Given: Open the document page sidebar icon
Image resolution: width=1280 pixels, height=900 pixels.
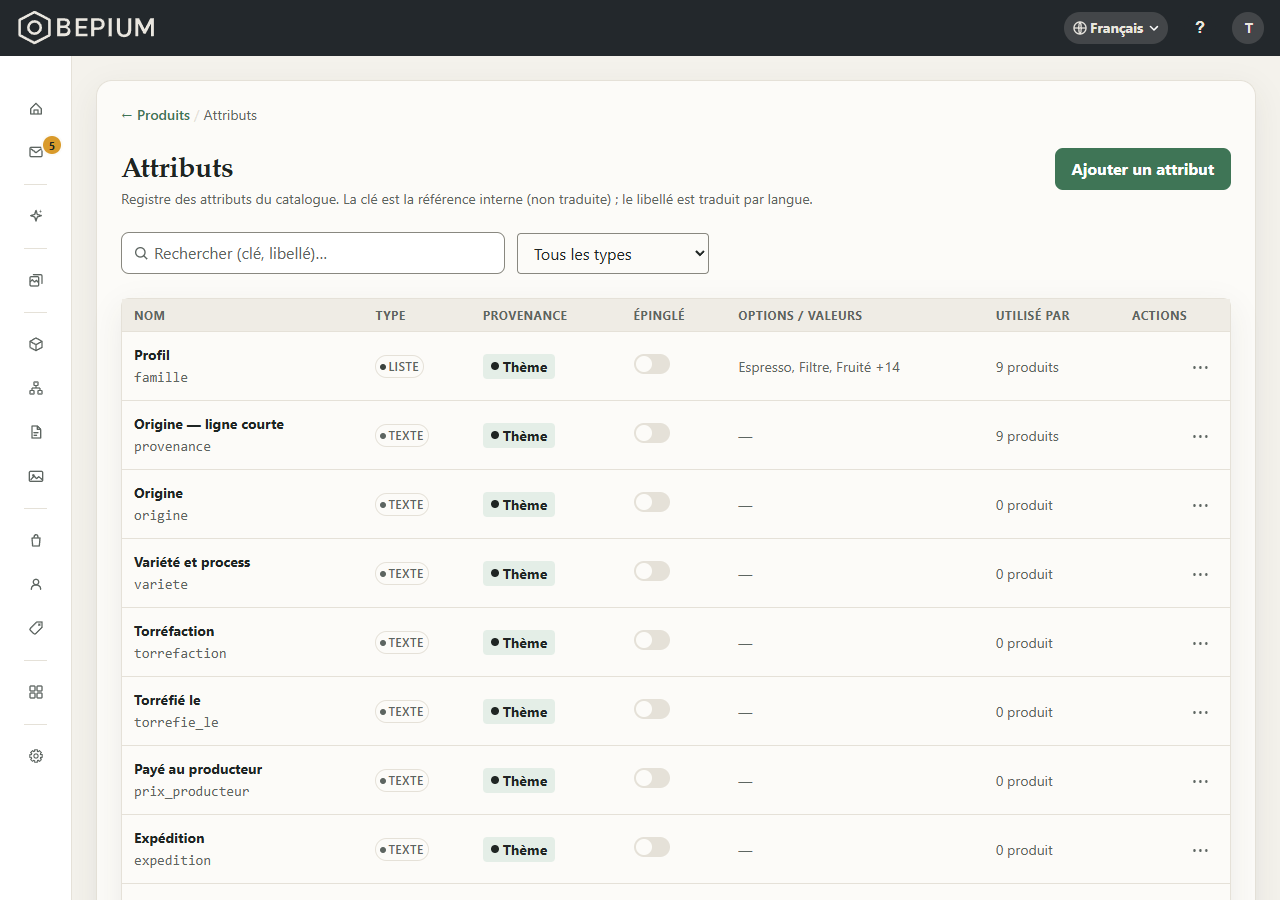Looking at the screenshot, I should tap(36, 432).
